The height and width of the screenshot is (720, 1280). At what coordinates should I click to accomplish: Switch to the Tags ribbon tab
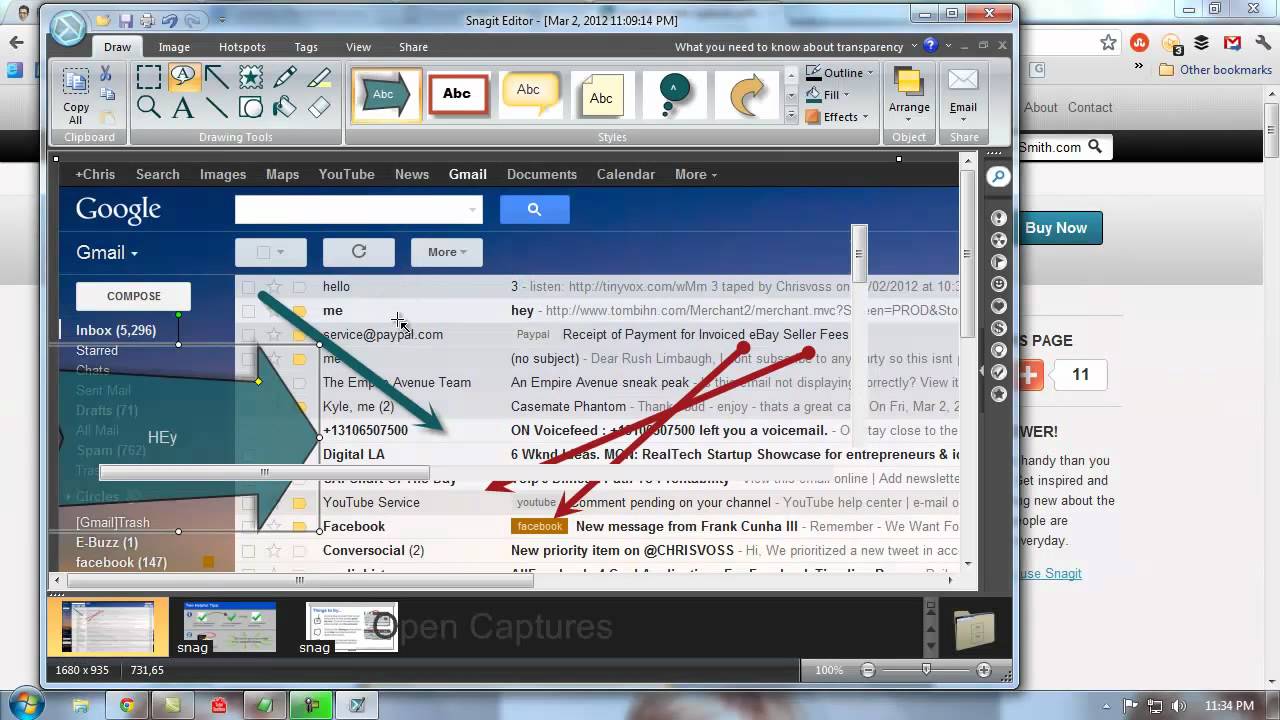click(306, 47)
